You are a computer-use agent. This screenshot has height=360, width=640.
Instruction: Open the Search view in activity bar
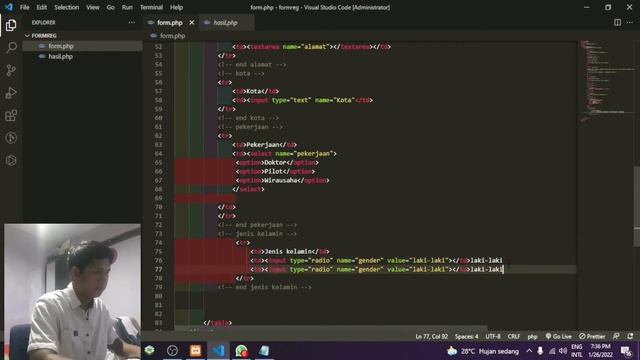coord(11,48)
